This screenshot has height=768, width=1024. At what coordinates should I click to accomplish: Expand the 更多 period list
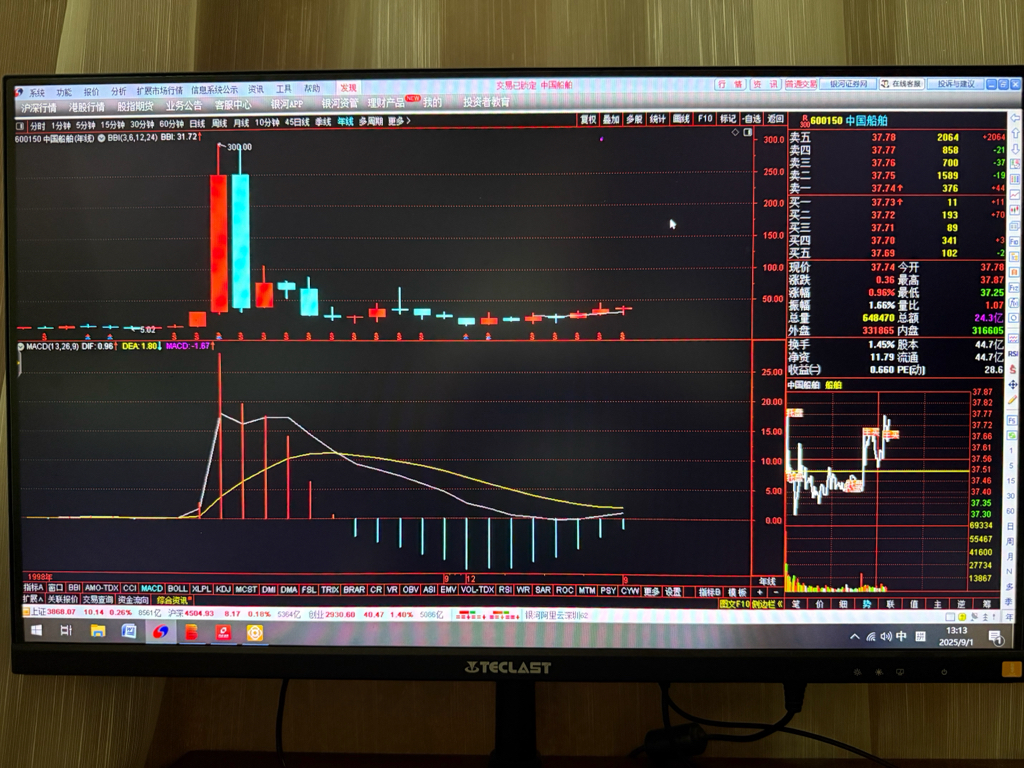click(x=399, y=121)
